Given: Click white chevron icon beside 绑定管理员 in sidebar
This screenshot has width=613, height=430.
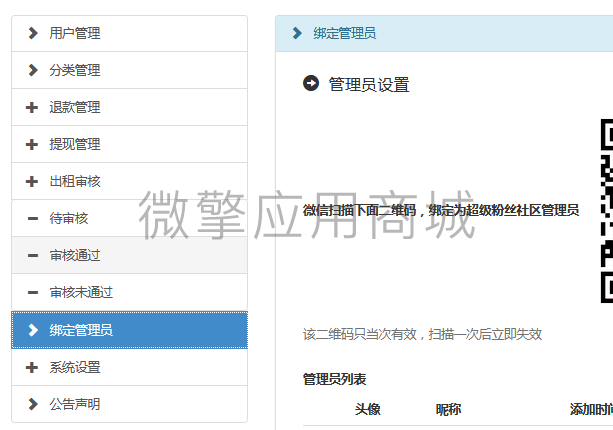Looking at the screenshot, I should 33,330.
